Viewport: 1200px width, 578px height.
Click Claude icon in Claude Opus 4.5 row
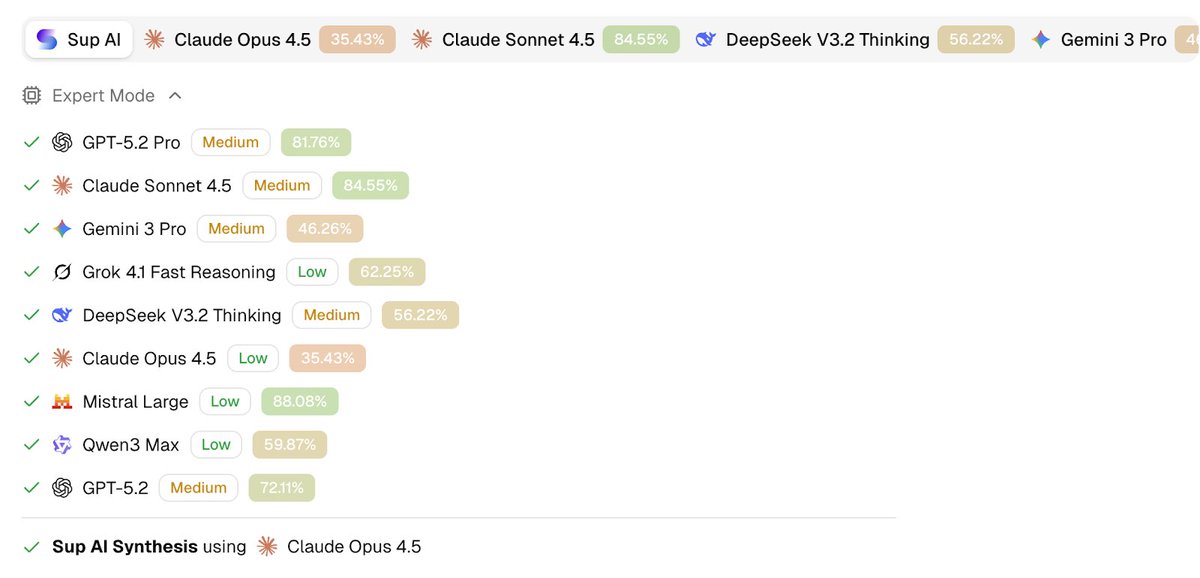coord(62,358)
